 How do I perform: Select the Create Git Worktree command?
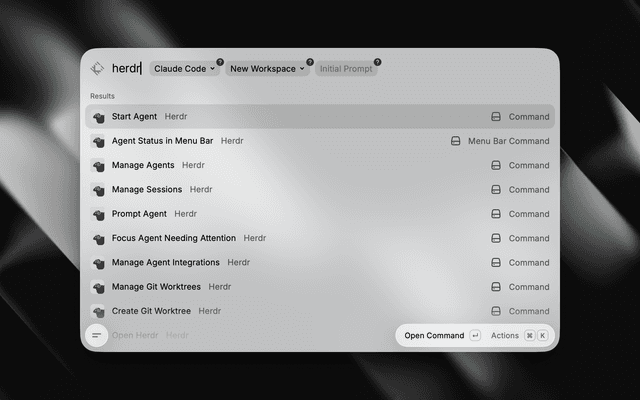[320, 311]
